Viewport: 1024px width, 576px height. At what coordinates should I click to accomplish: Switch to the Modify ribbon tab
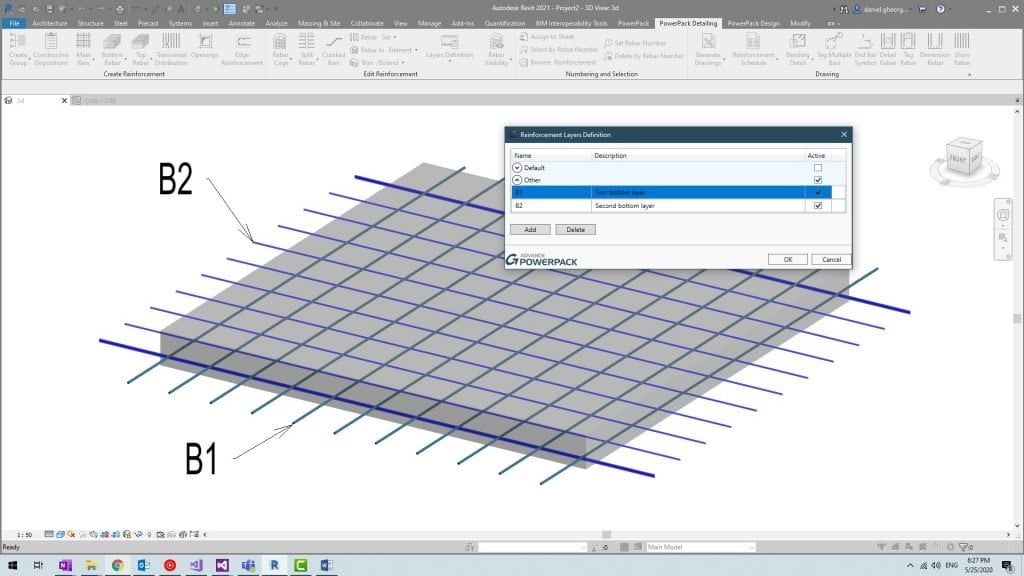800,23
